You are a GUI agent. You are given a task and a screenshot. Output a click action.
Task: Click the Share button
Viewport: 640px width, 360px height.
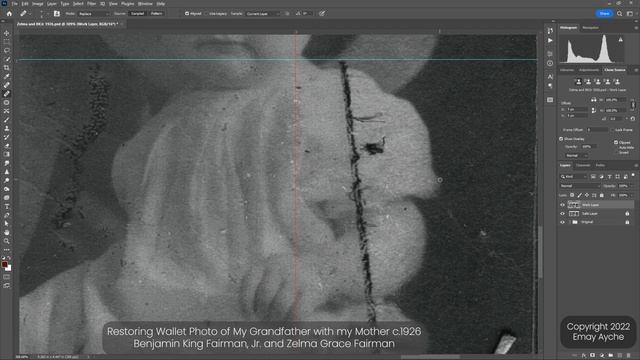[x=604, y=13]
